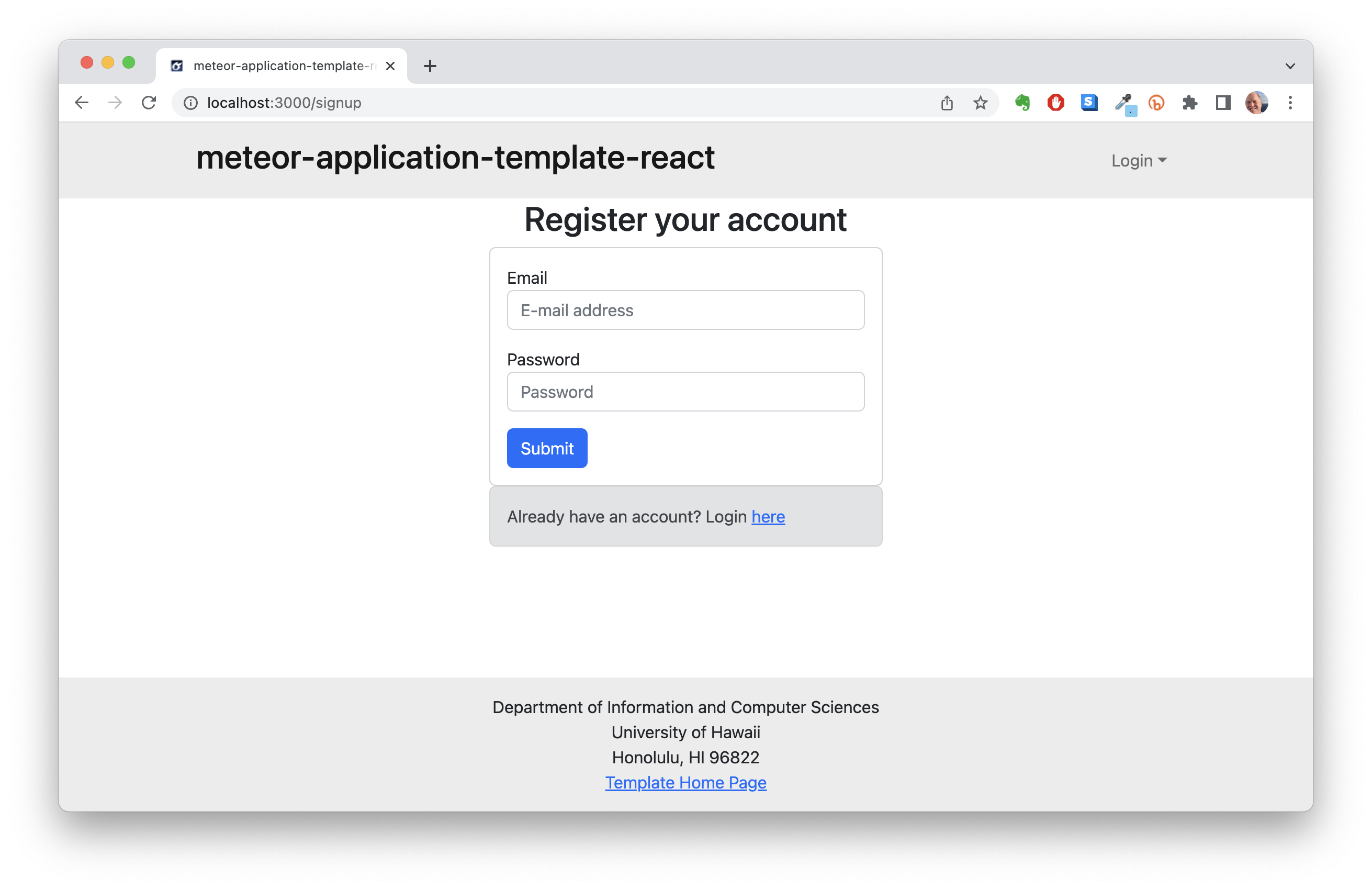Open the blue S extension
Viewport: 1372px width, 889px height.
[x=1089, y=103]
